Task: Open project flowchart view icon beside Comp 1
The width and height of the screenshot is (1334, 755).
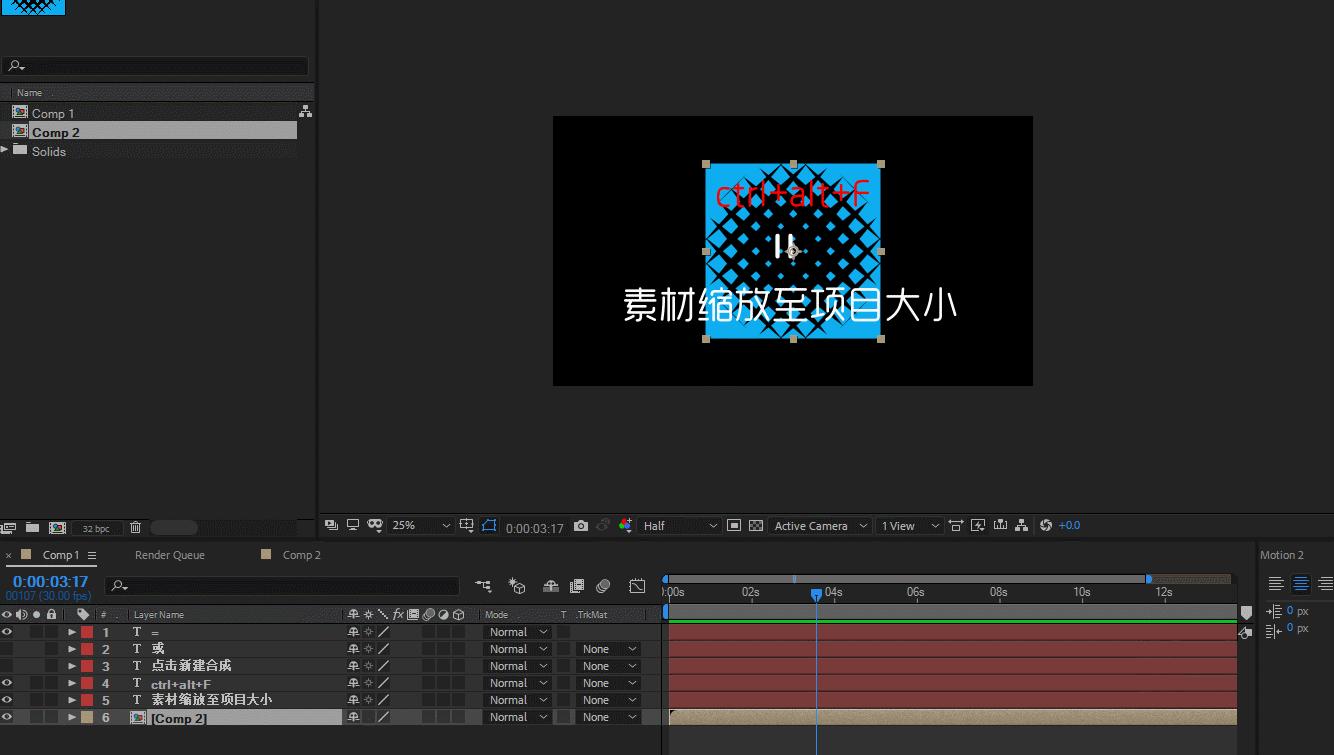Action: (305, 112)
